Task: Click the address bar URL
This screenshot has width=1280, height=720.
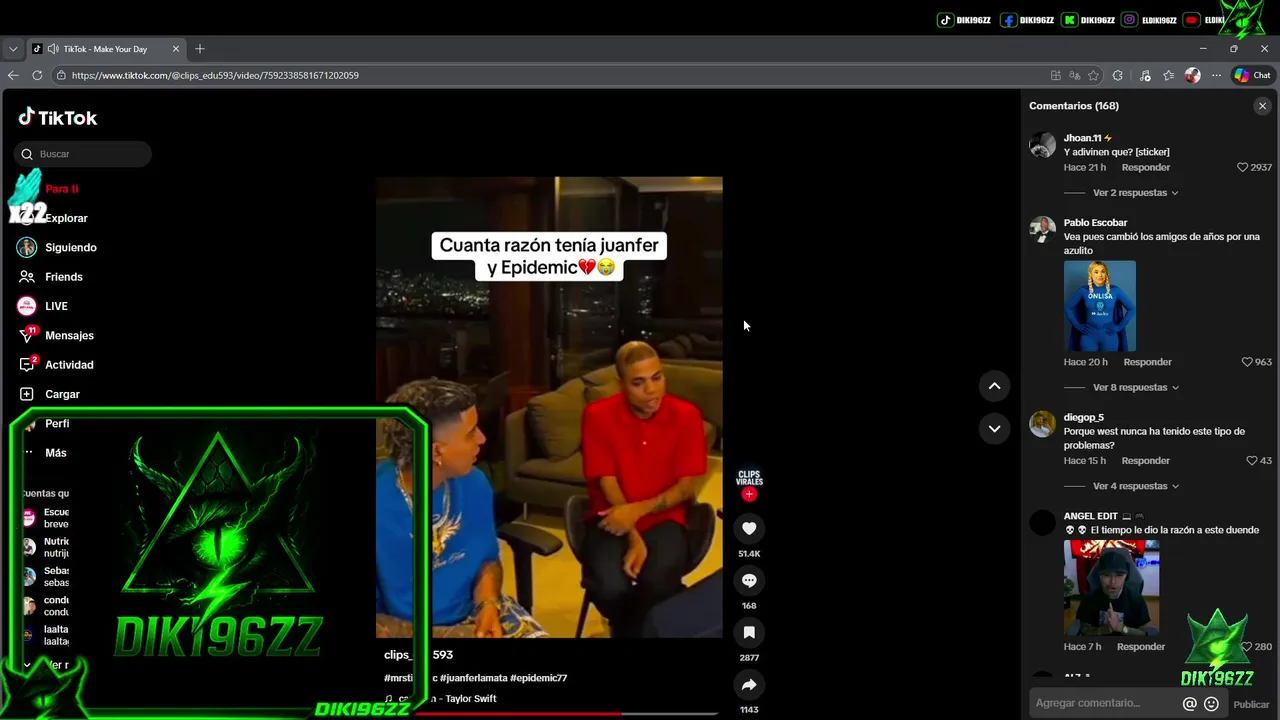Action: (215, 75)
